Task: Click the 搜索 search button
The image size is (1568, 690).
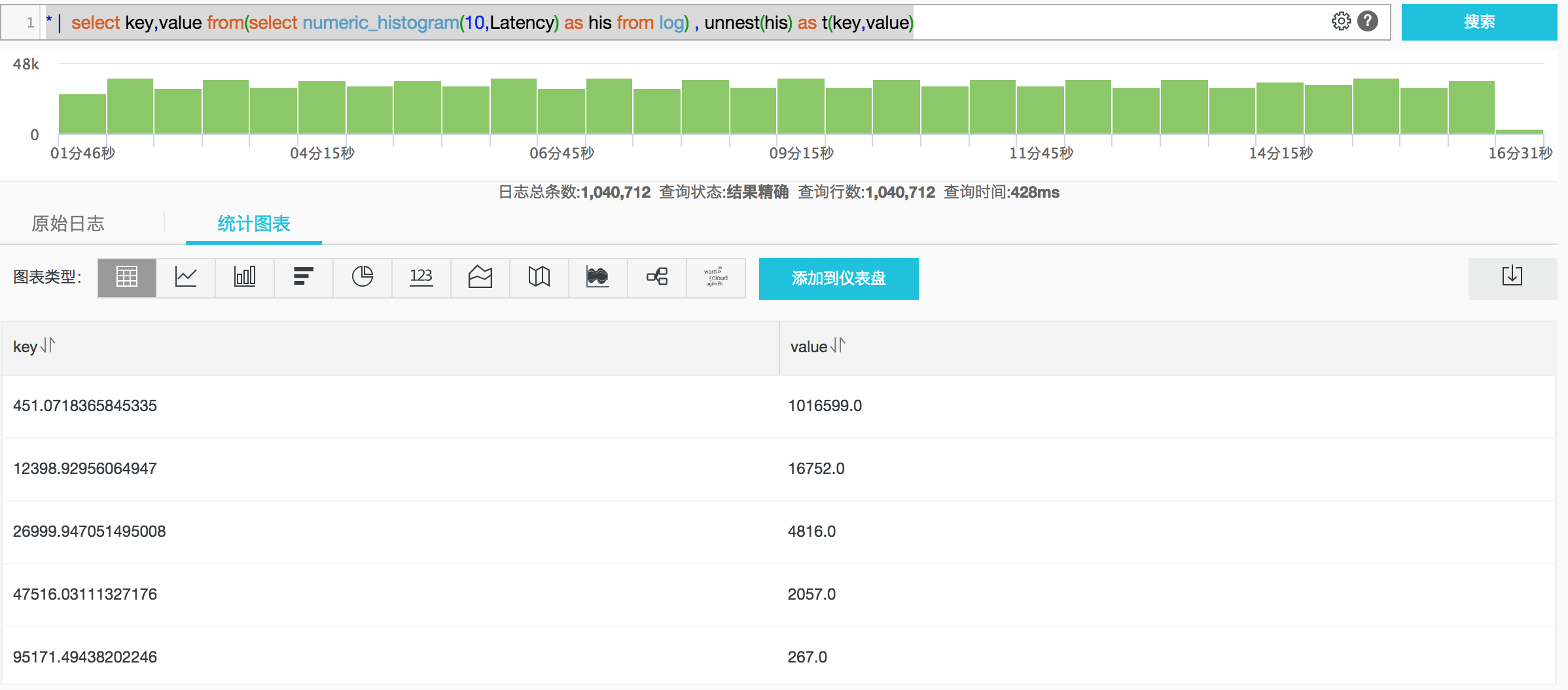Action: 1479,22
